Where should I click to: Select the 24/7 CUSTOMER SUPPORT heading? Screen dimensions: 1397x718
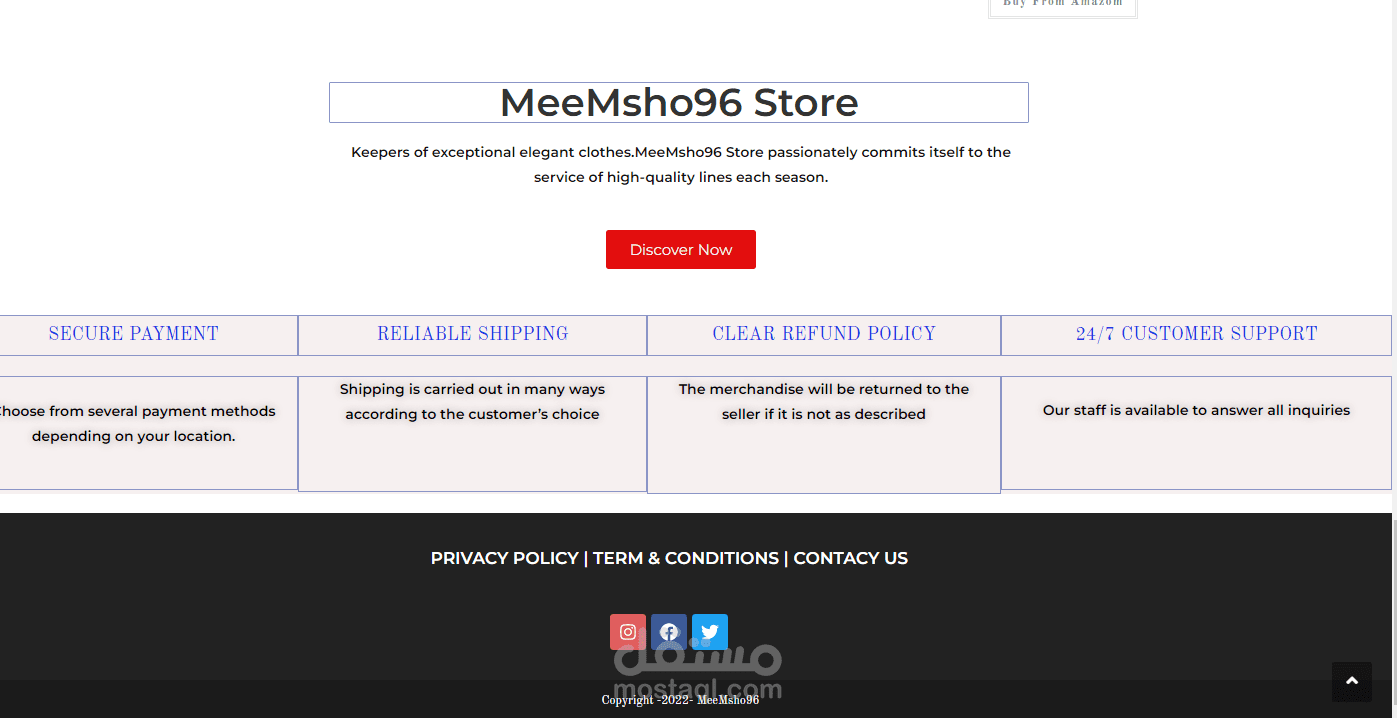pyautogui.click(x=1196, y=334)
